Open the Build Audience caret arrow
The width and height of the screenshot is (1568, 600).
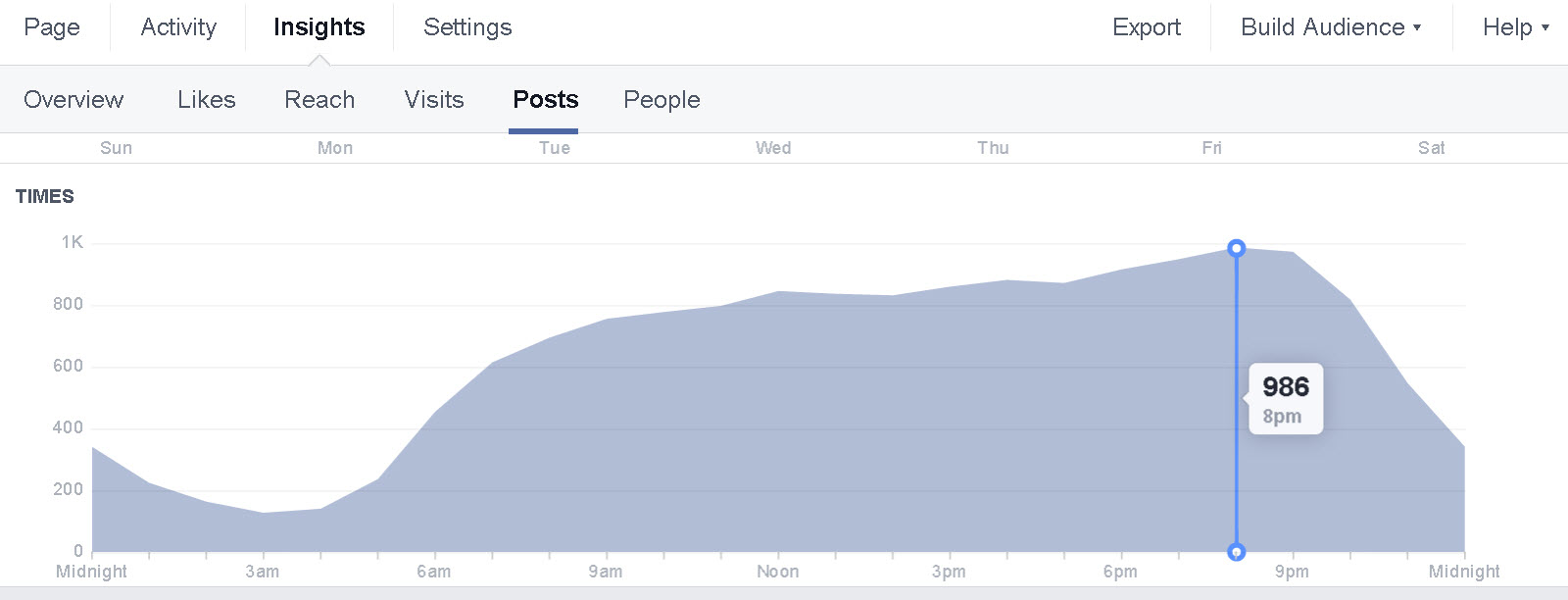pyautogui.click(x=1417, y=28)
